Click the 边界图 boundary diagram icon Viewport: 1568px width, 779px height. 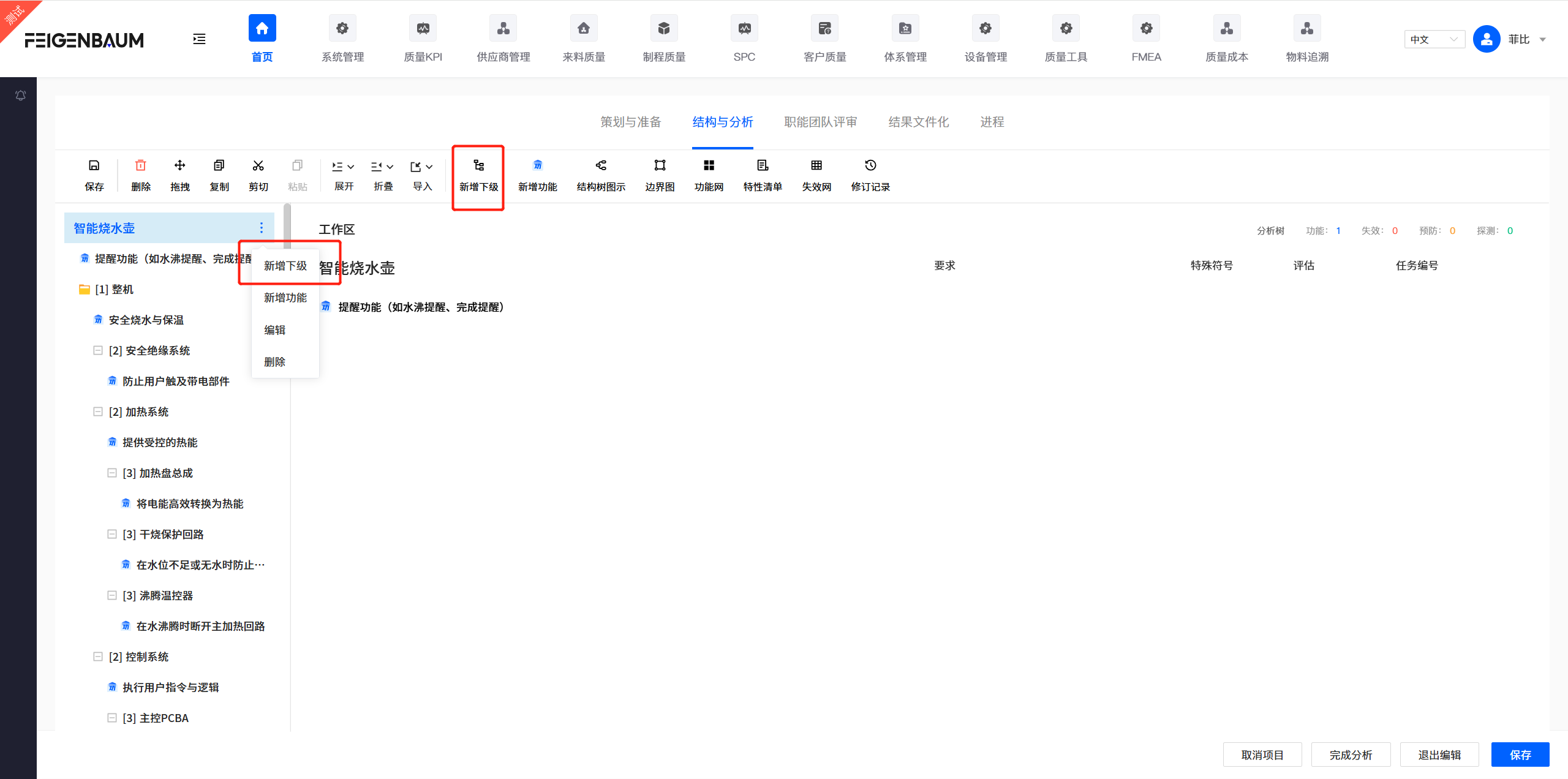[x=659, y=173]
